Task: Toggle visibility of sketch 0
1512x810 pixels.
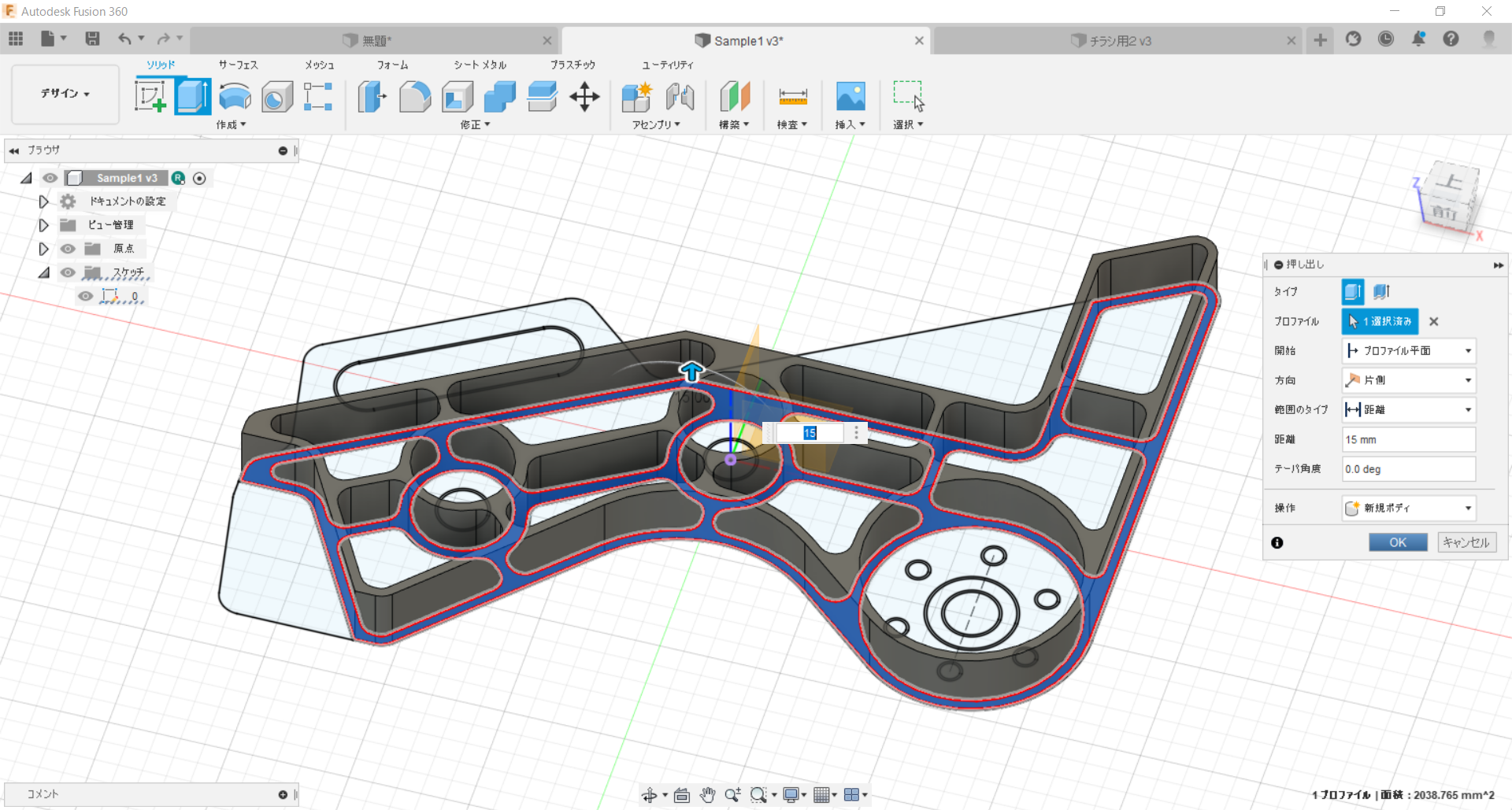Action: point(86,296)
